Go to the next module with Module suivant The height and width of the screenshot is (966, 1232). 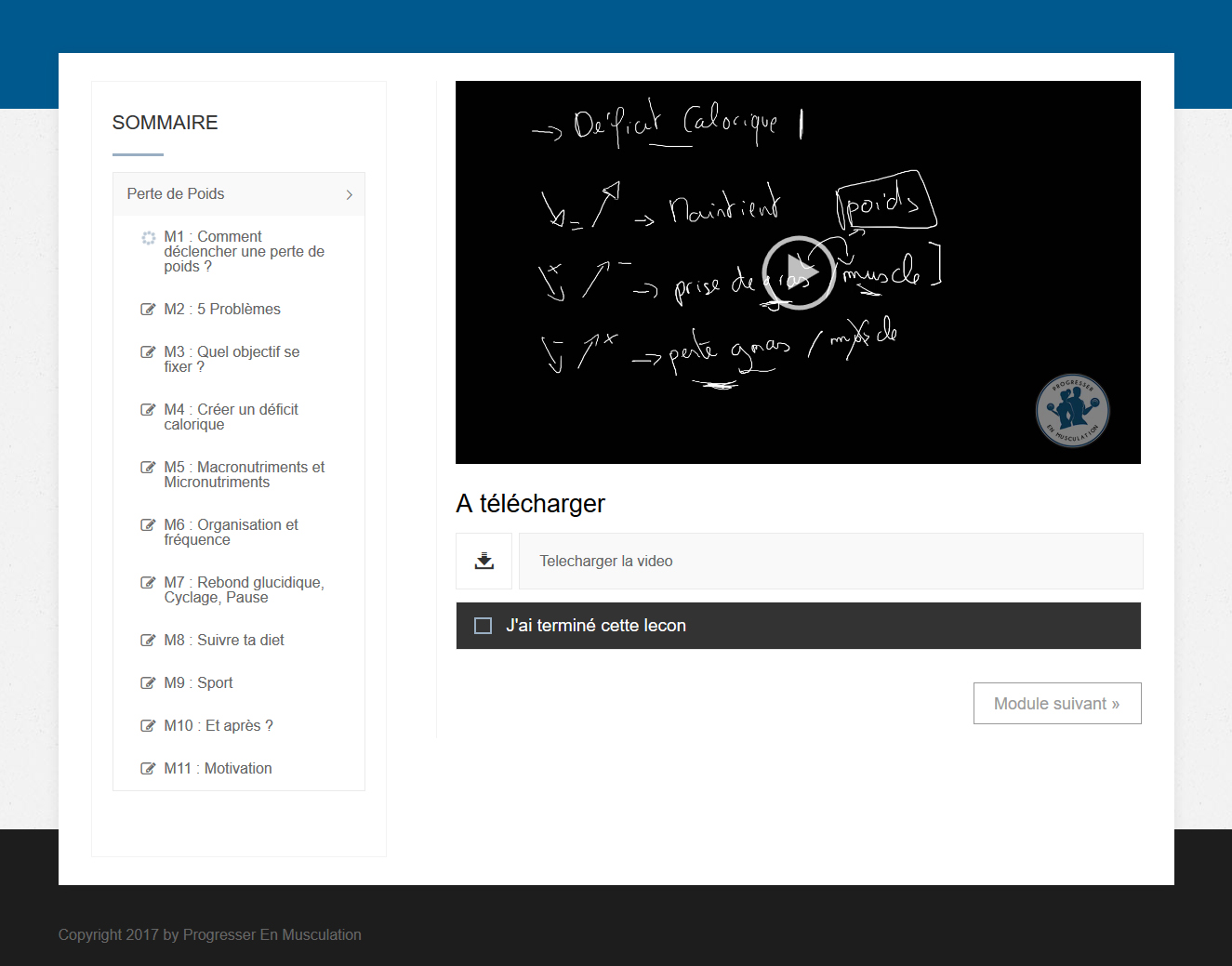click(x=1056, y=704)
